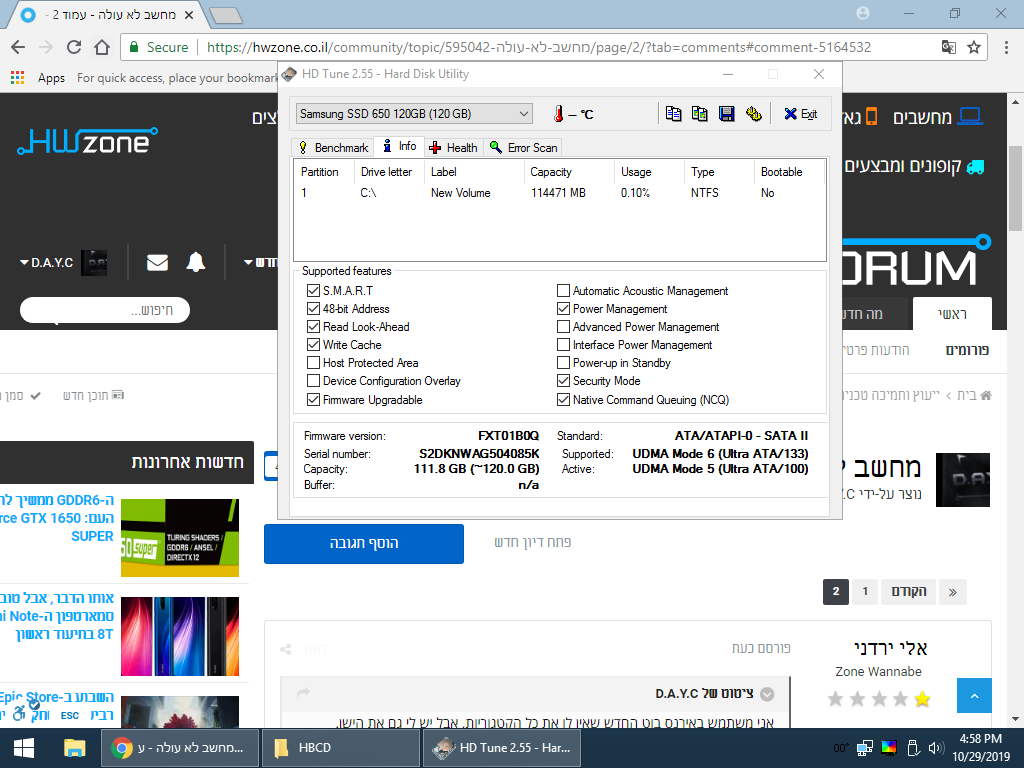
Task: Open the notifications bell icon on HWzone
Action: [x=196, y=263]
